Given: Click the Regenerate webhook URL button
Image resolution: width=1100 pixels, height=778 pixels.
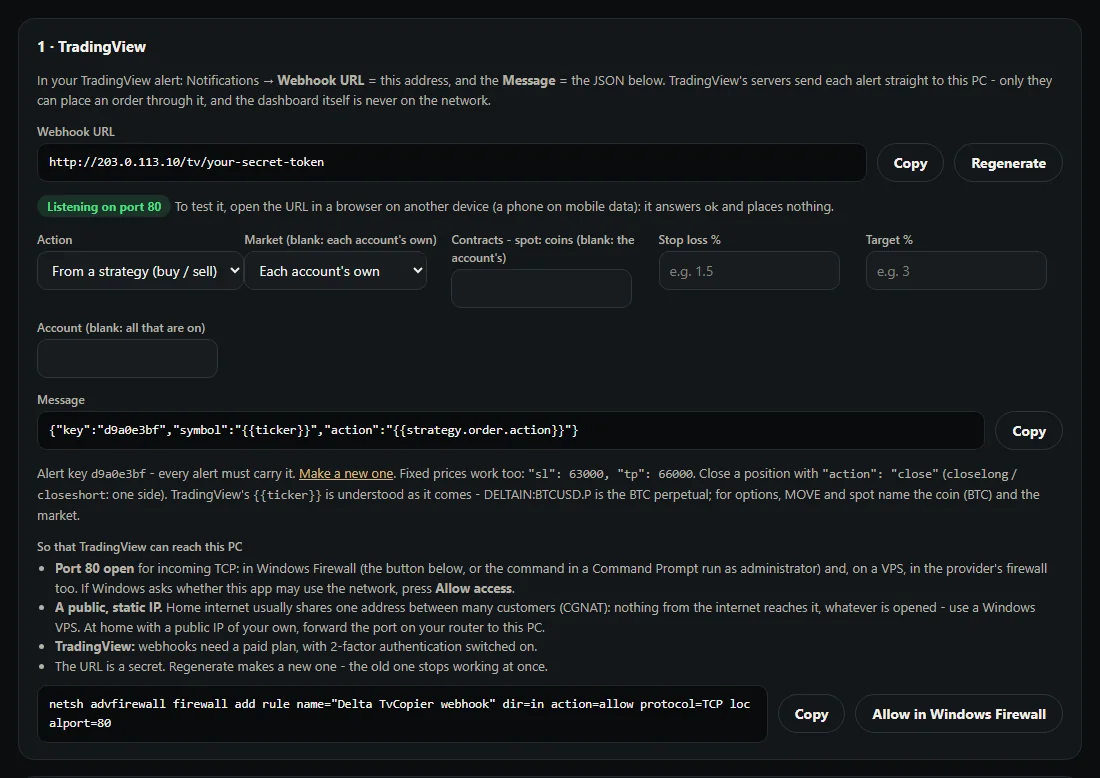Looking at the screenshot, I should (x=1008, y=163).
